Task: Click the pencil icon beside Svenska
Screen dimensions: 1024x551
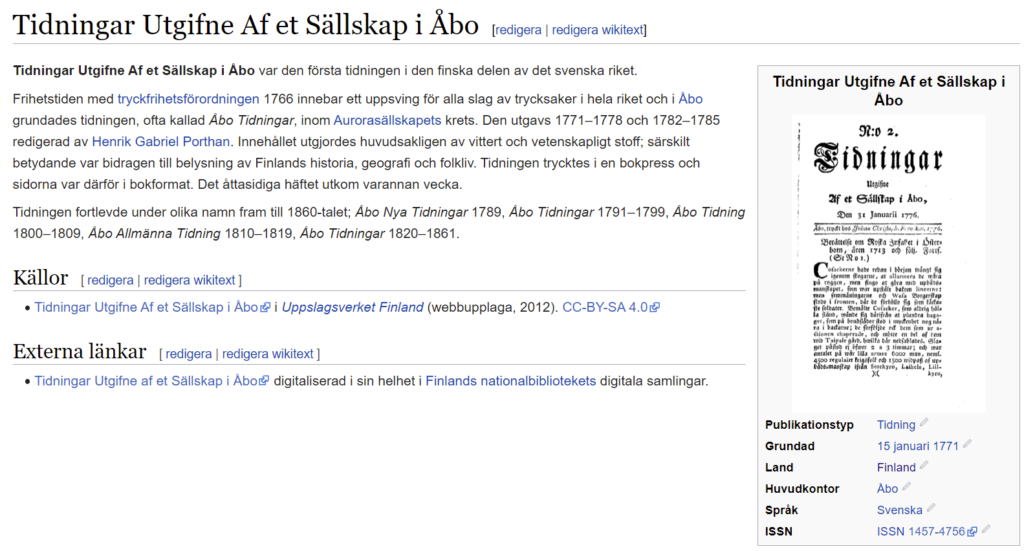Action: pyautogui.click(x=932, y=509)
